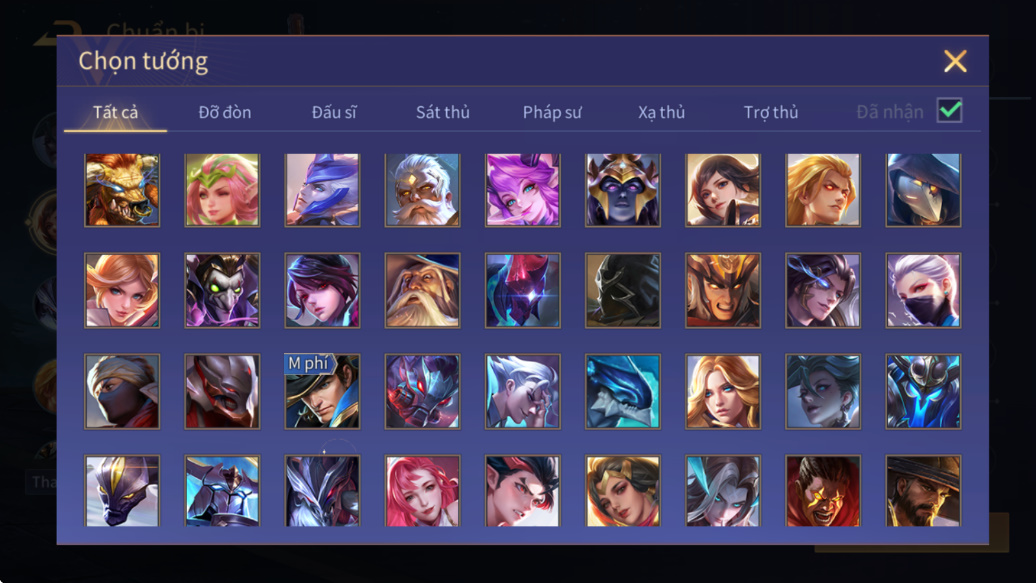Pick the white-bearded wizard in blue hat
The width and height of the screenshot is (1036, 583).
(423, 291)
